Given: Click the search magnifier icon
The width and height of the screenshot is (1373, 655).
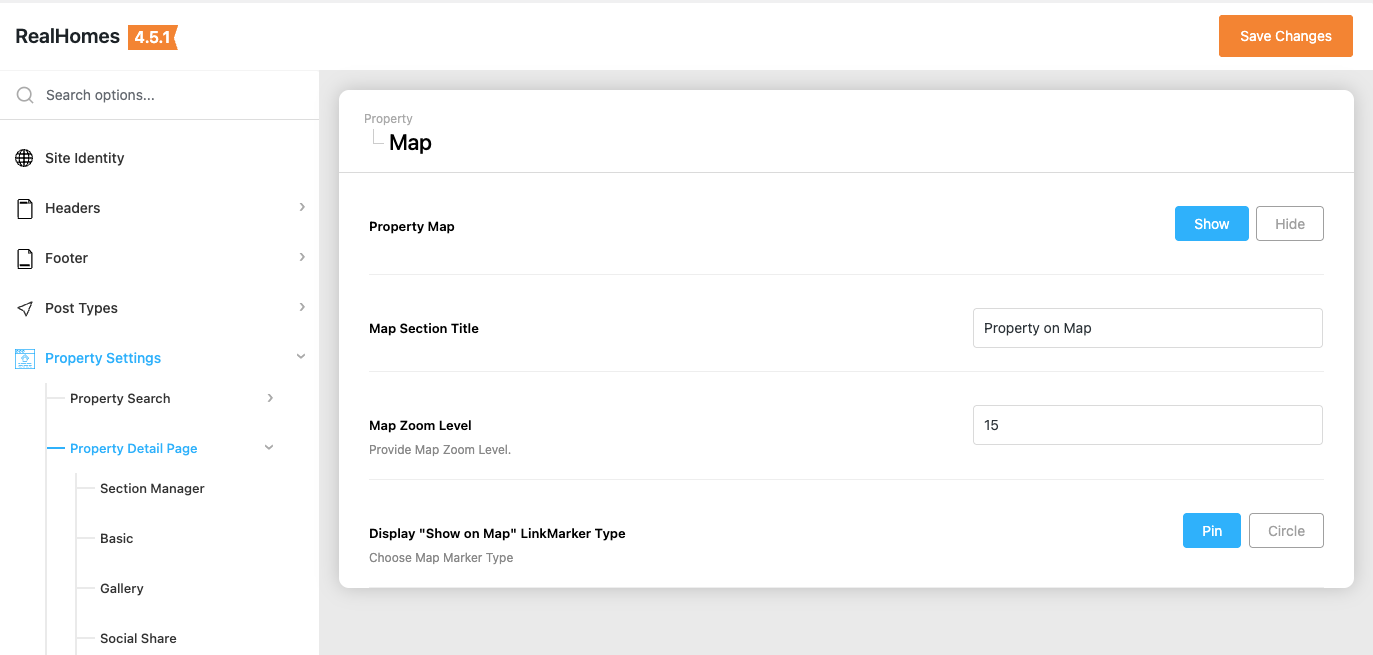Looking at the screenshot, I should click(x=25, y=95).
